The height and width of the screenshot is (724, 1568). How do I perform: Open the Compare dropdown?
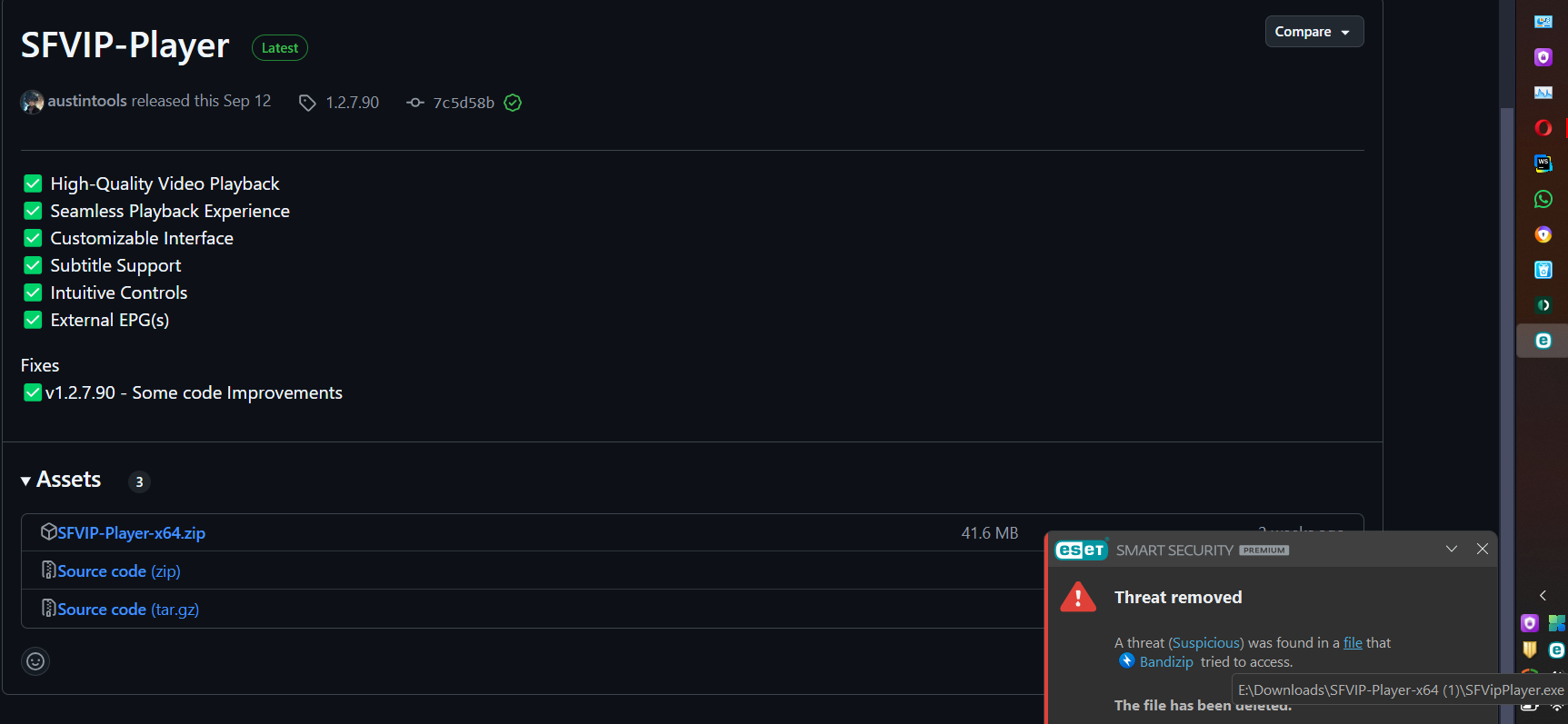click(1313, 32)
